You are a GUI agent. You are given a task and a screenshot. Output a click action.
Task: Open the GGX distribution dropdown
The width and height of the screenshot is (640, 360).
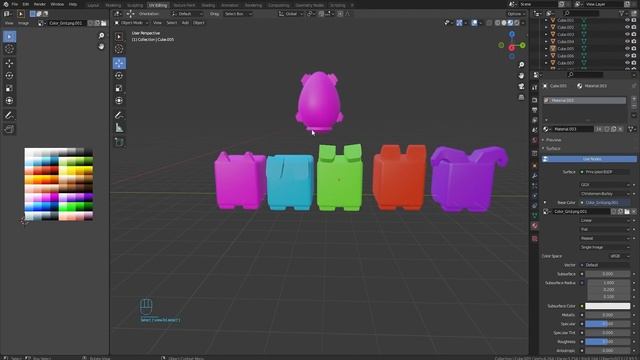(x=605, y=185)
